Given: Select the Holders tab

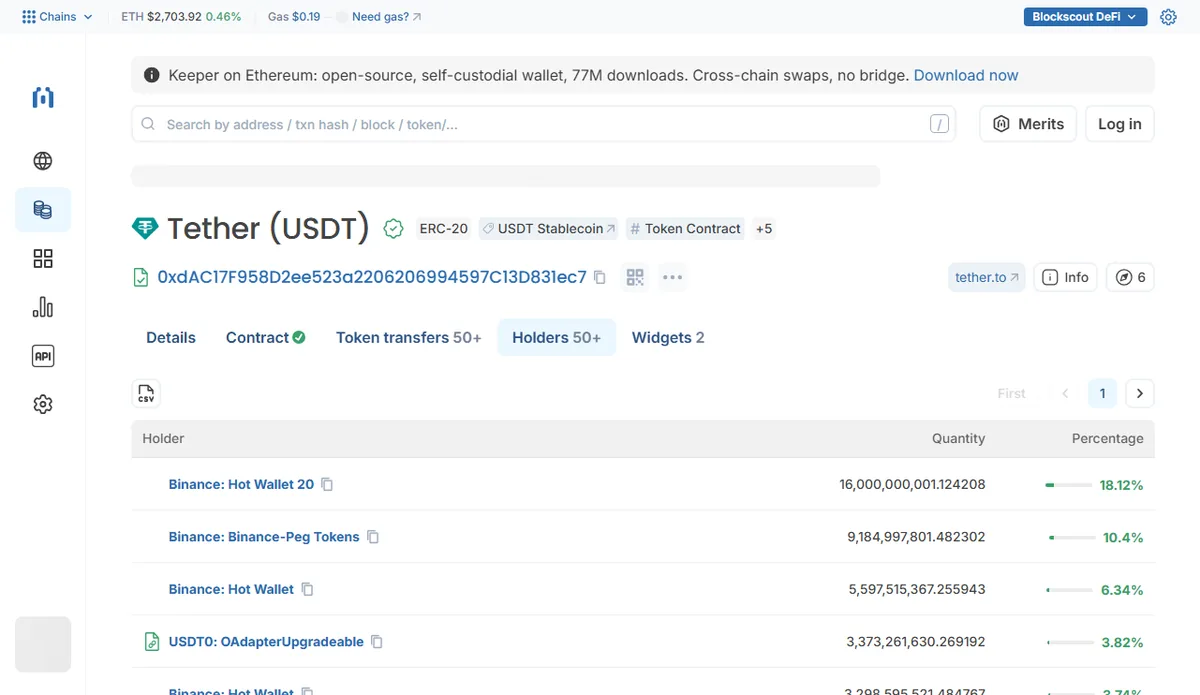Looking at the screenshot, I should 556,338.
